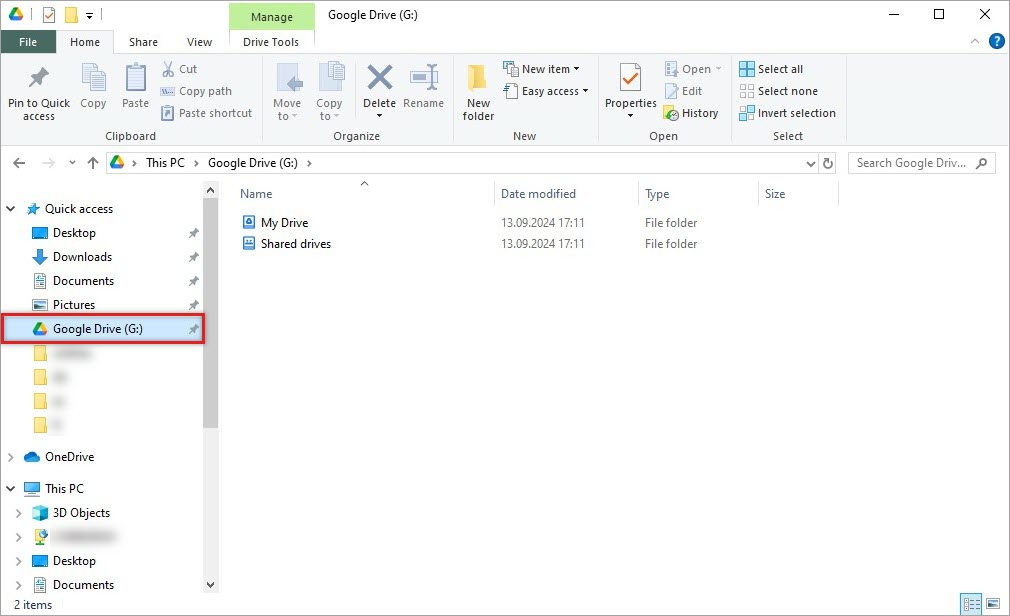Image resolution: width=1010 pixels, height=616 pixels.
Task: Click Google Drive icon in title bar
Action: click(x=16, y=14)
